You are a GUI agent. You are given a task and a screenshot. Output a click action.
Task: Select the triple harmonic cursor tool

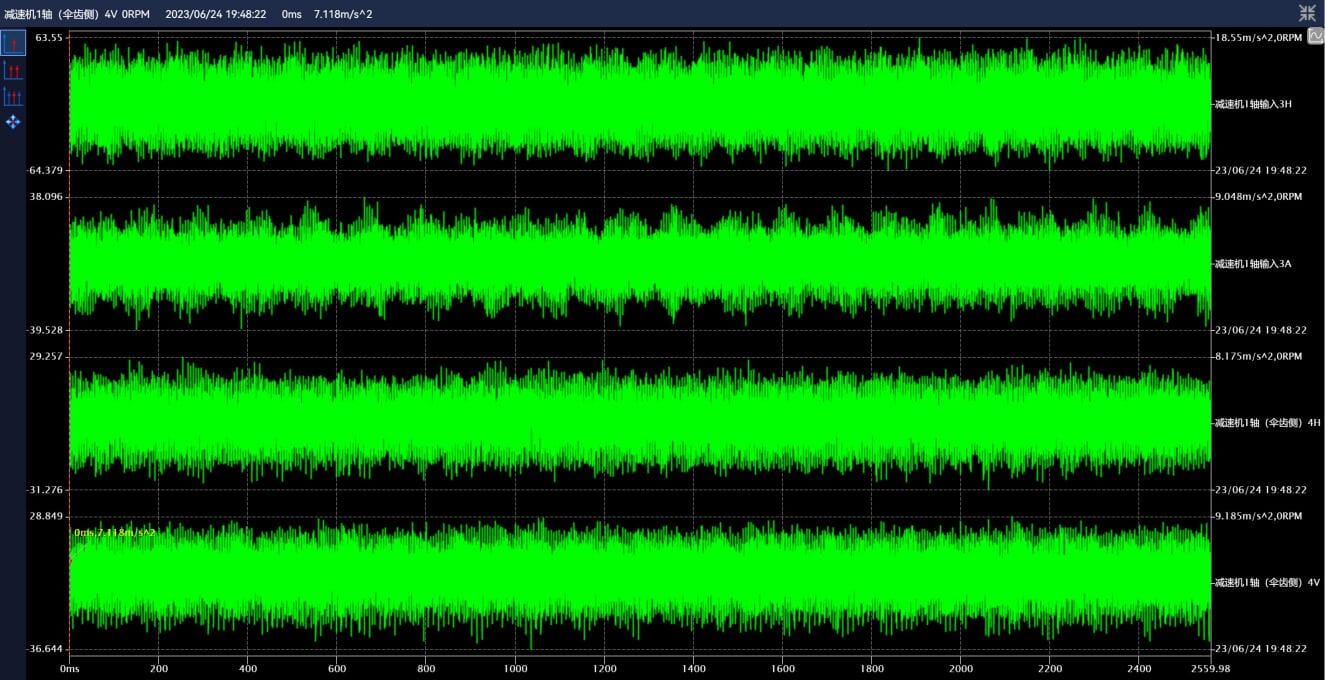point(13,96)
